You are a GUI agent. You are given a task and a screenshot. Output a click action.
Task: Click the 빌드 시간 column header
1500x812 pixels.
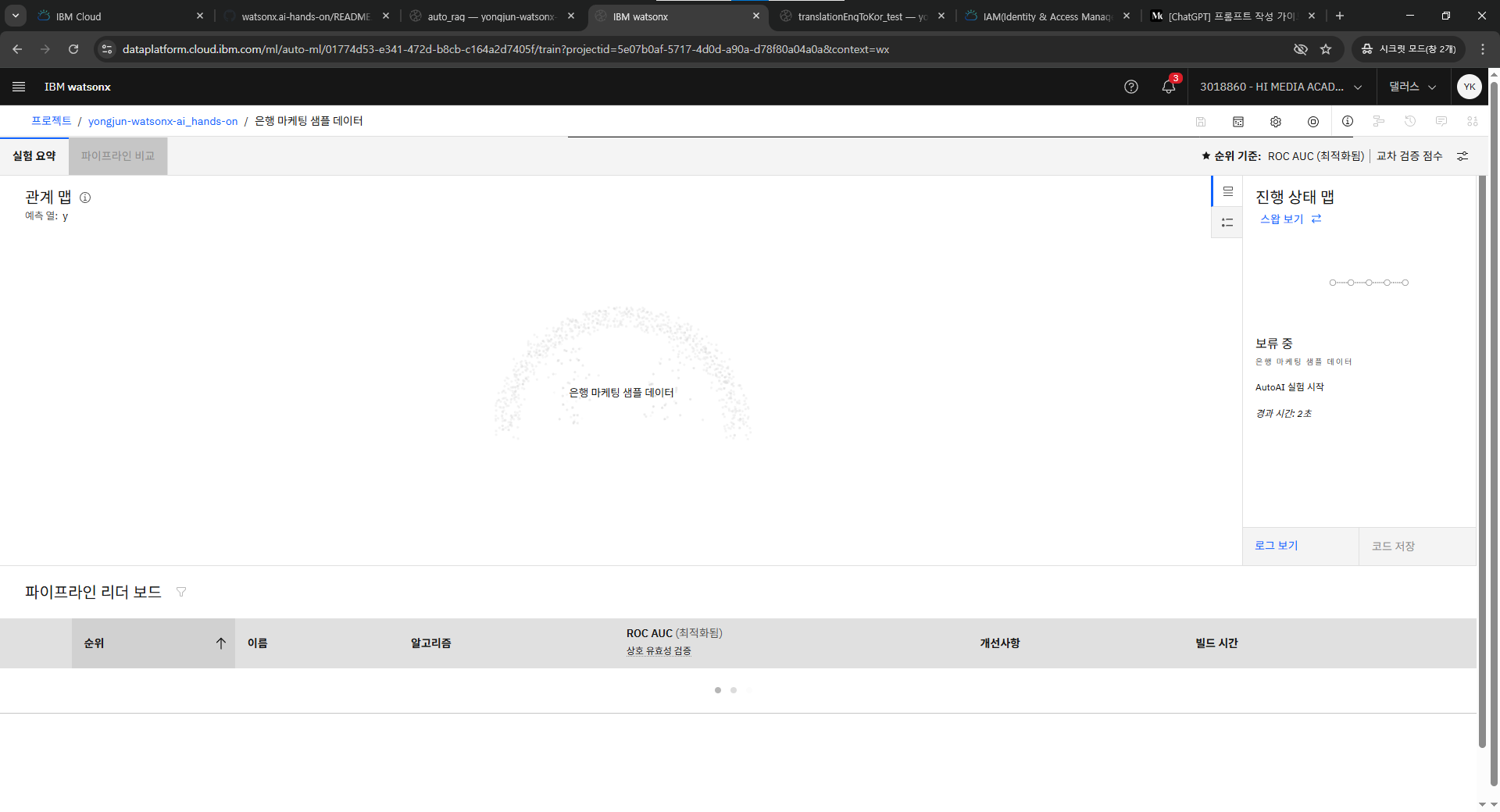point(1216,643)
